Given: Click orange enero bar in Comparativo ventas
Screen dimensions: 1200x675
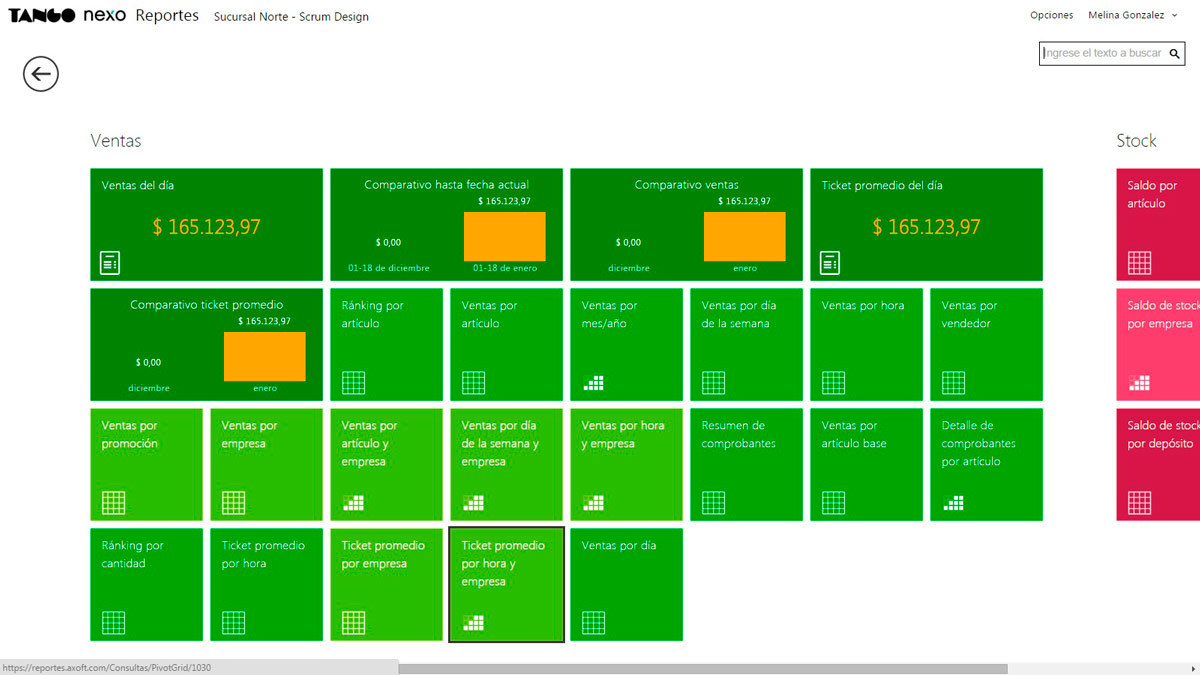Looking at the screenshot, I should coord(744,237).
